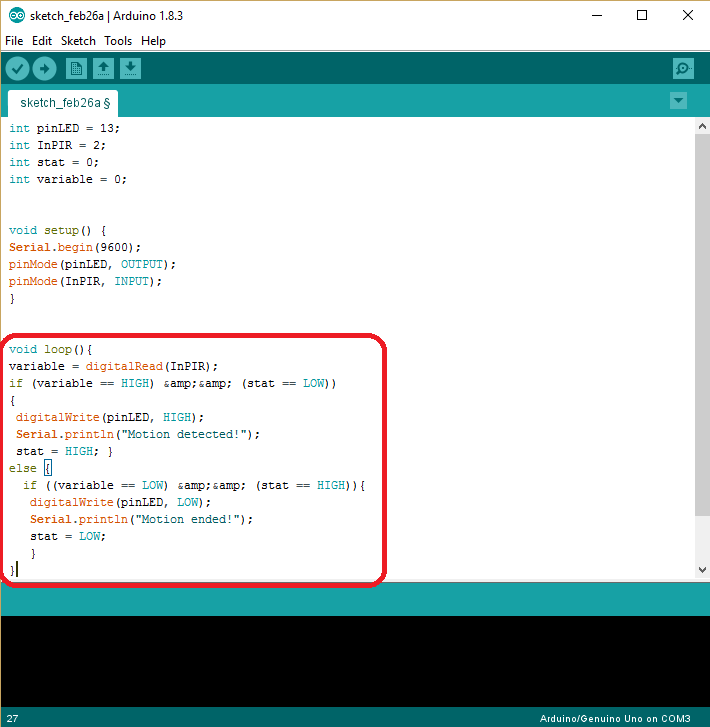Create a new sketch with page icon
This screenshot has width=710, height=727.
click(x=77, y=69)
